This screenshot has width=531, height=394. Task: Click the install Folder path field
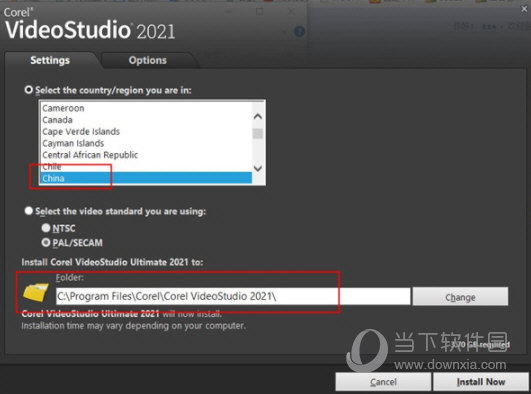tap(233, 296)
